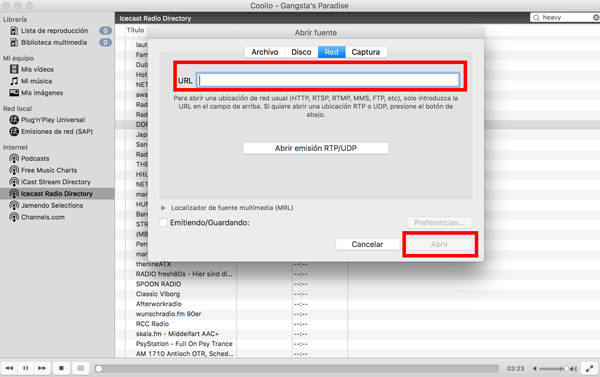600x377 pixels.
Task: Switch to the Disco tab
Action: coord(301,52)
